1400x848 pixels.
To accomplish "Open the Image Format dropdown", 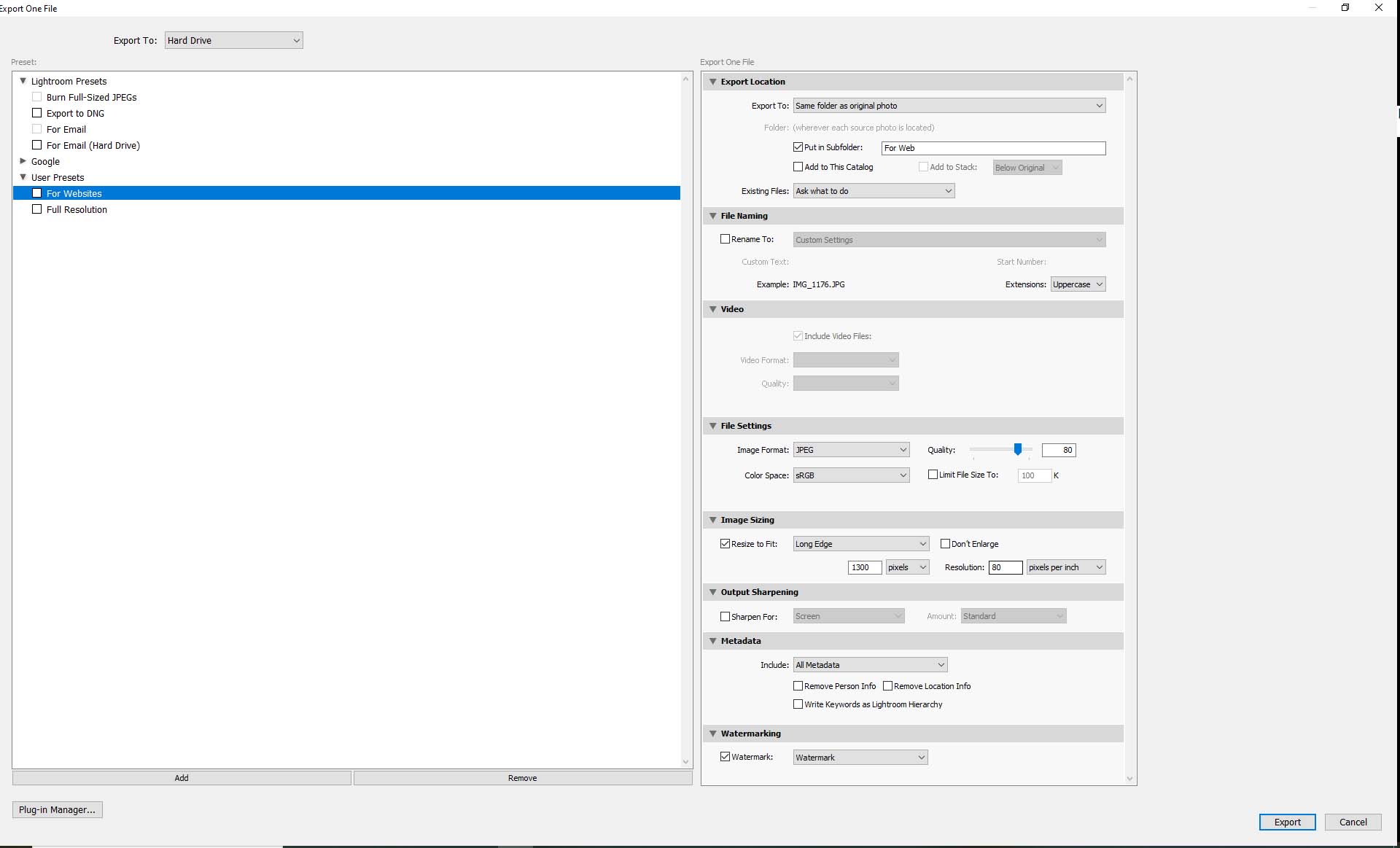I will (851, 450).
